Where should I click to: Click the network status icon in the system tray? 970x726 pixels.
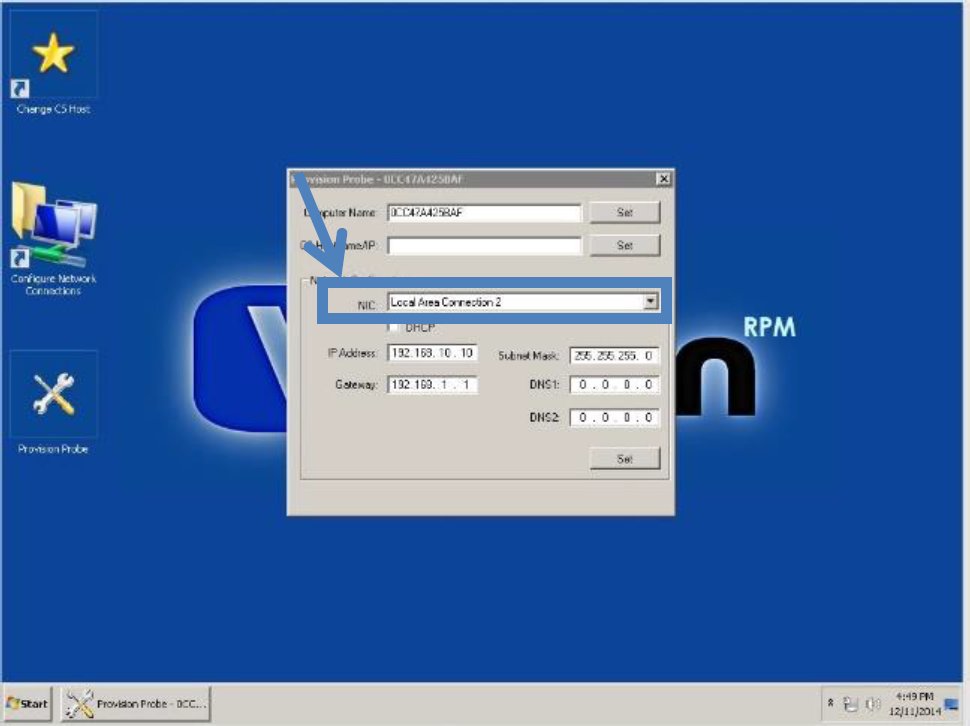pos(851,705)
